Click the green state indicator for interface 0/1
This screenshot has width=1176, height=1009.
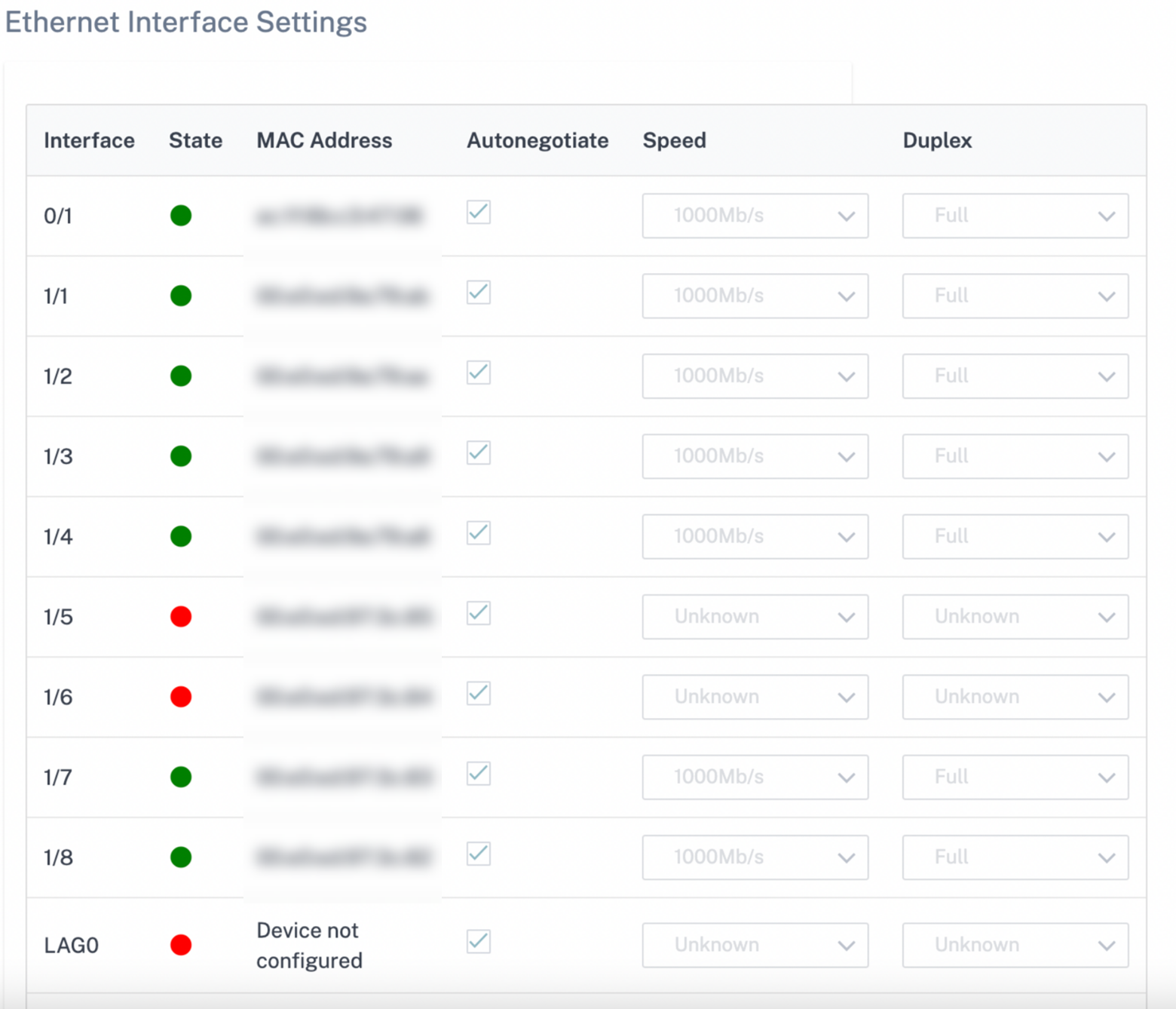181,216
